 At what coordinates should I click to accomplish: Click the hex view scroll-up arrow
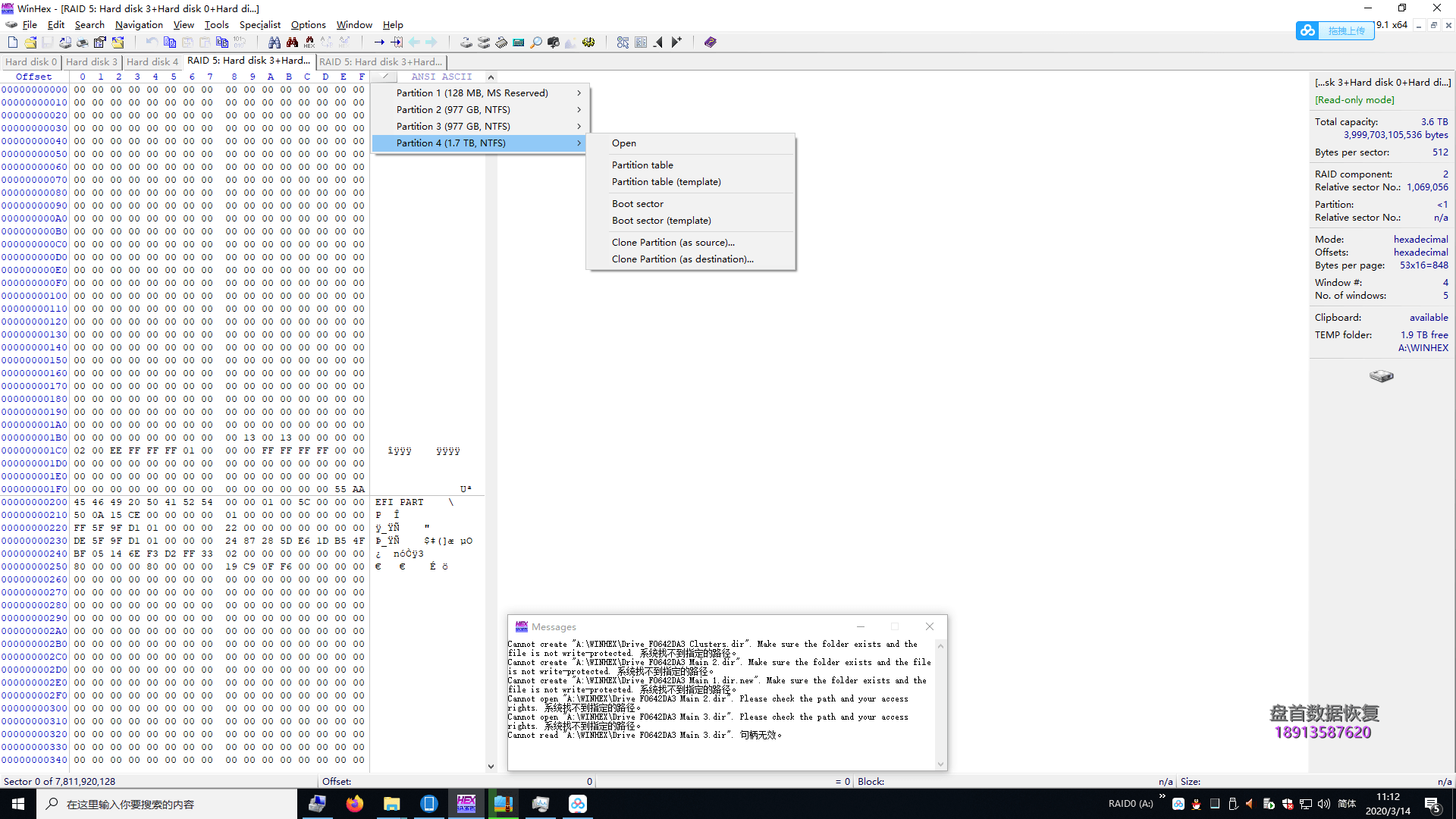coord(491,77)
